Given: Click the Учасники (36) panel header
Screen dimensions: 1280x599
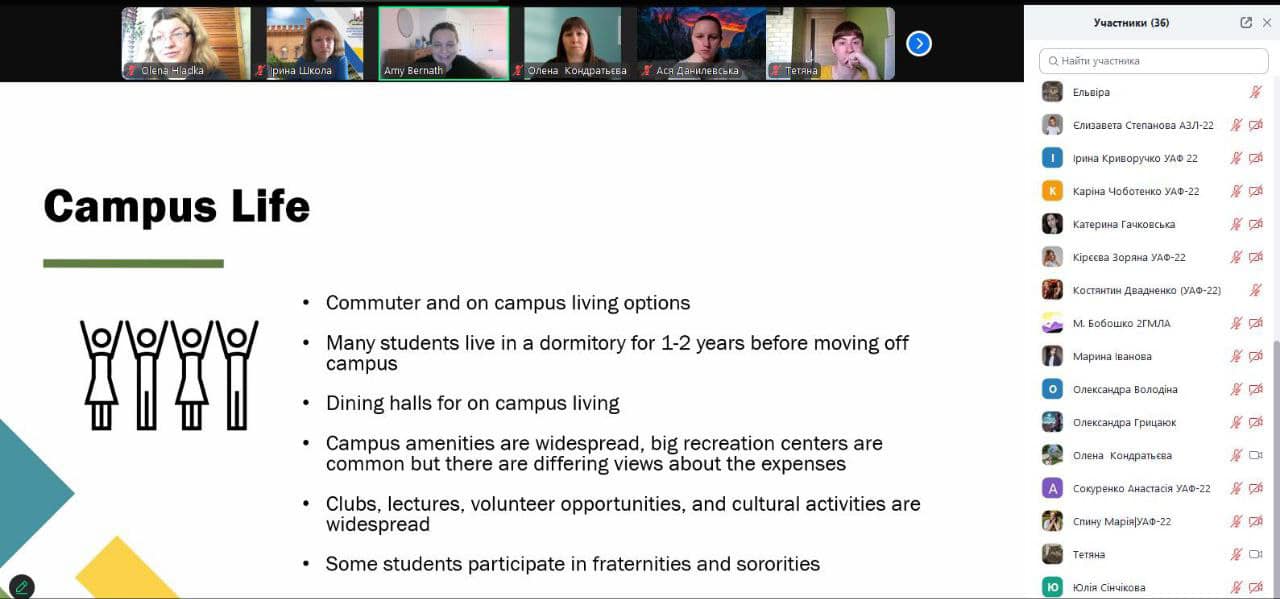Looking at the screenshot, I should coord(1131,23).
